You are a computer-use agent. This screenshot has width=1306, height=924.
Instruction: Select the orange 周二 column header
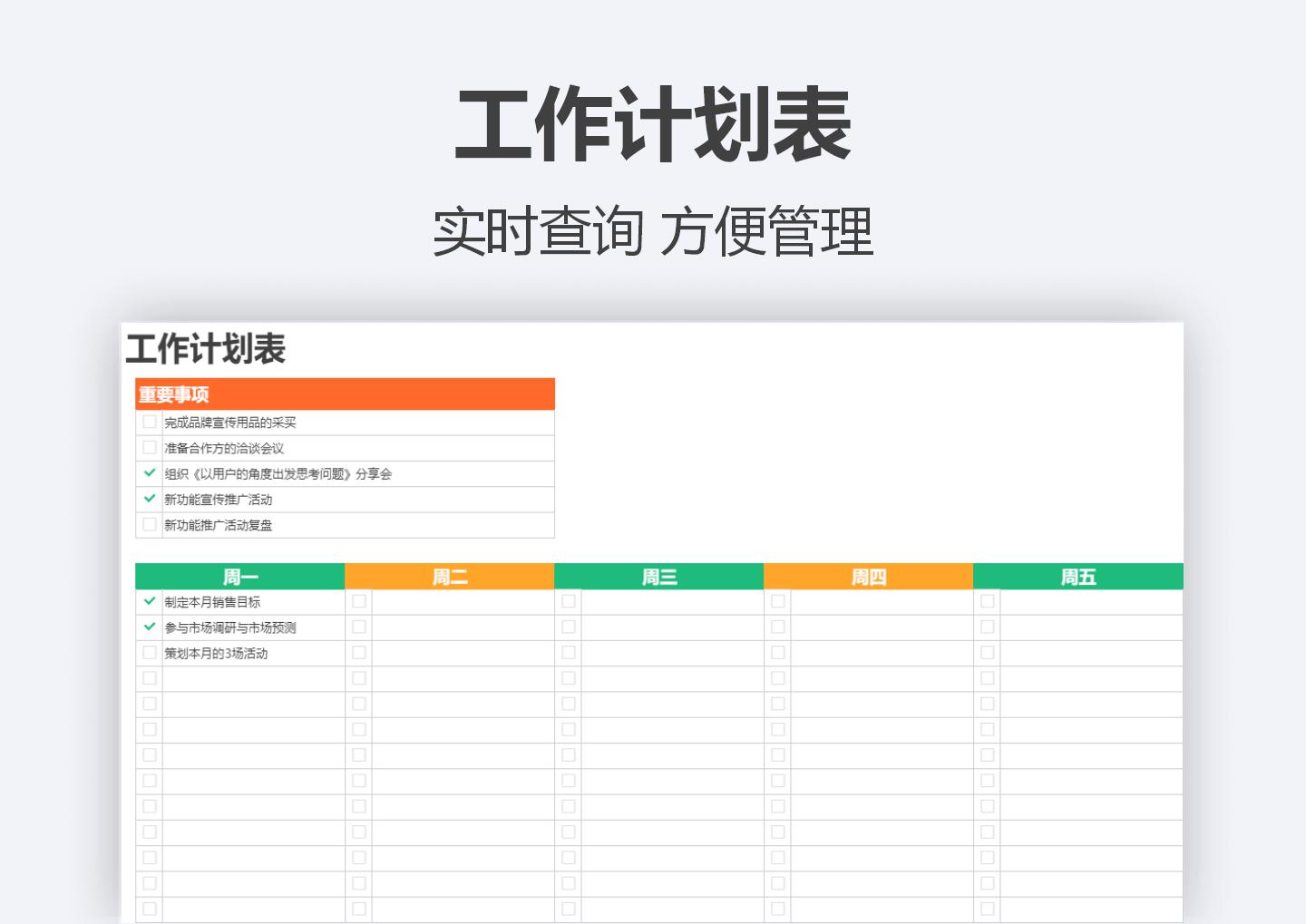pyautogui.click(x=449, y=576)
